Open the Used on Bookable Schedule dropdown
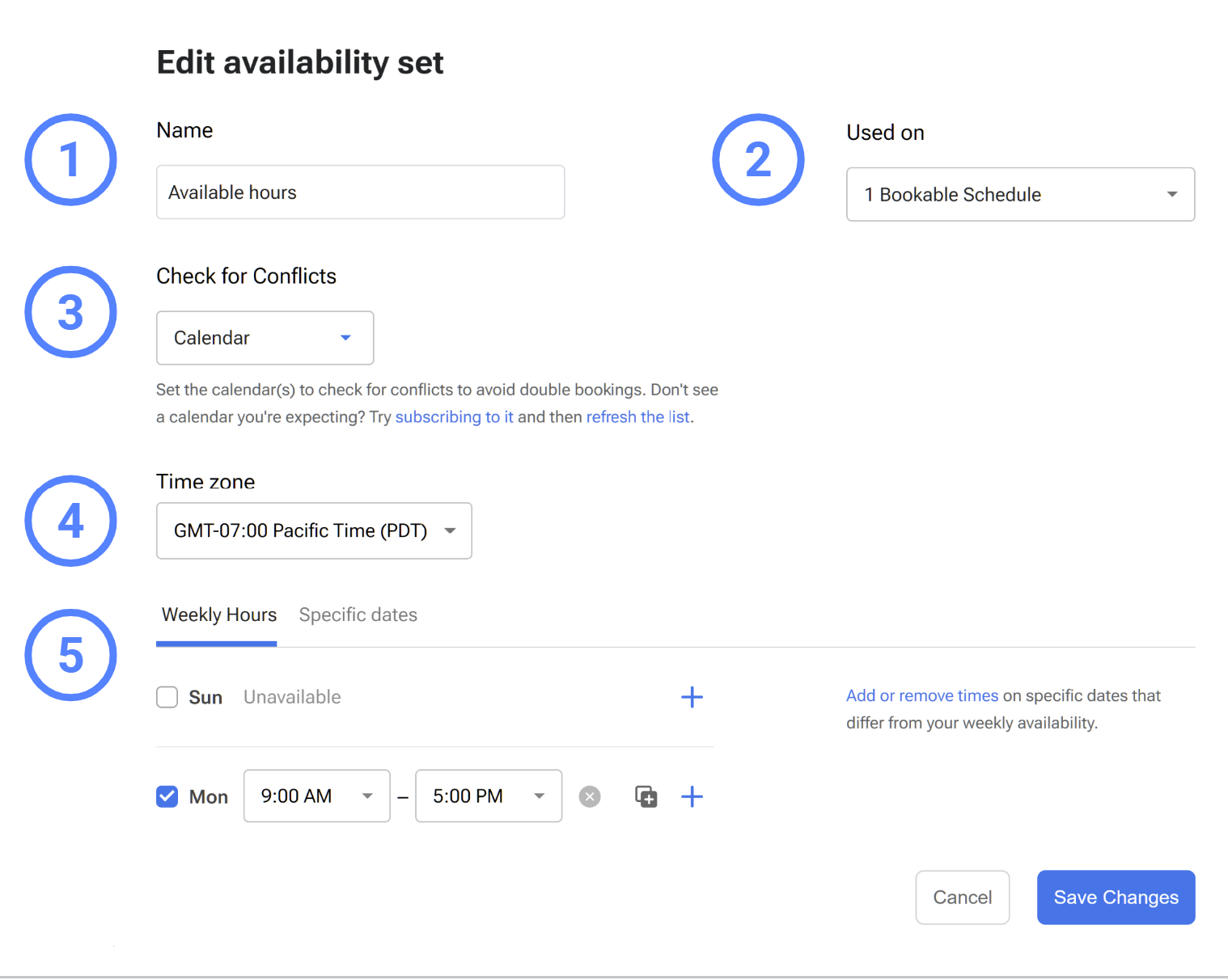The height and width of the screenshot is (980, 1228). [1020, 194]
